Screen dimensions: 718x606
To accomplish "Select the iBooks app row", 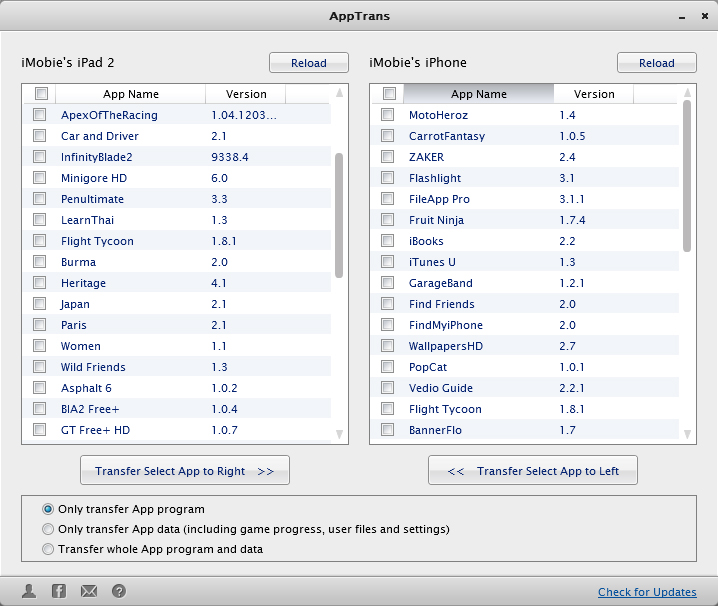I will pos(525,241).
